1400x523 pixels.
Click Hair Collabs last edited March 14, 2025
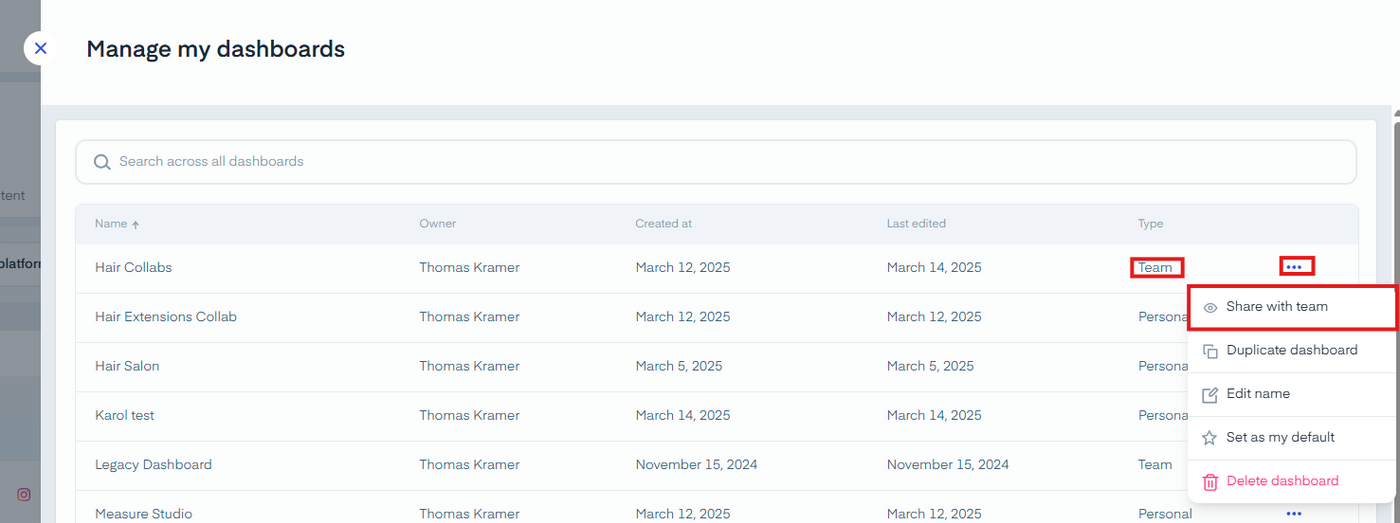pyautogui.click(x=934, y=268)
